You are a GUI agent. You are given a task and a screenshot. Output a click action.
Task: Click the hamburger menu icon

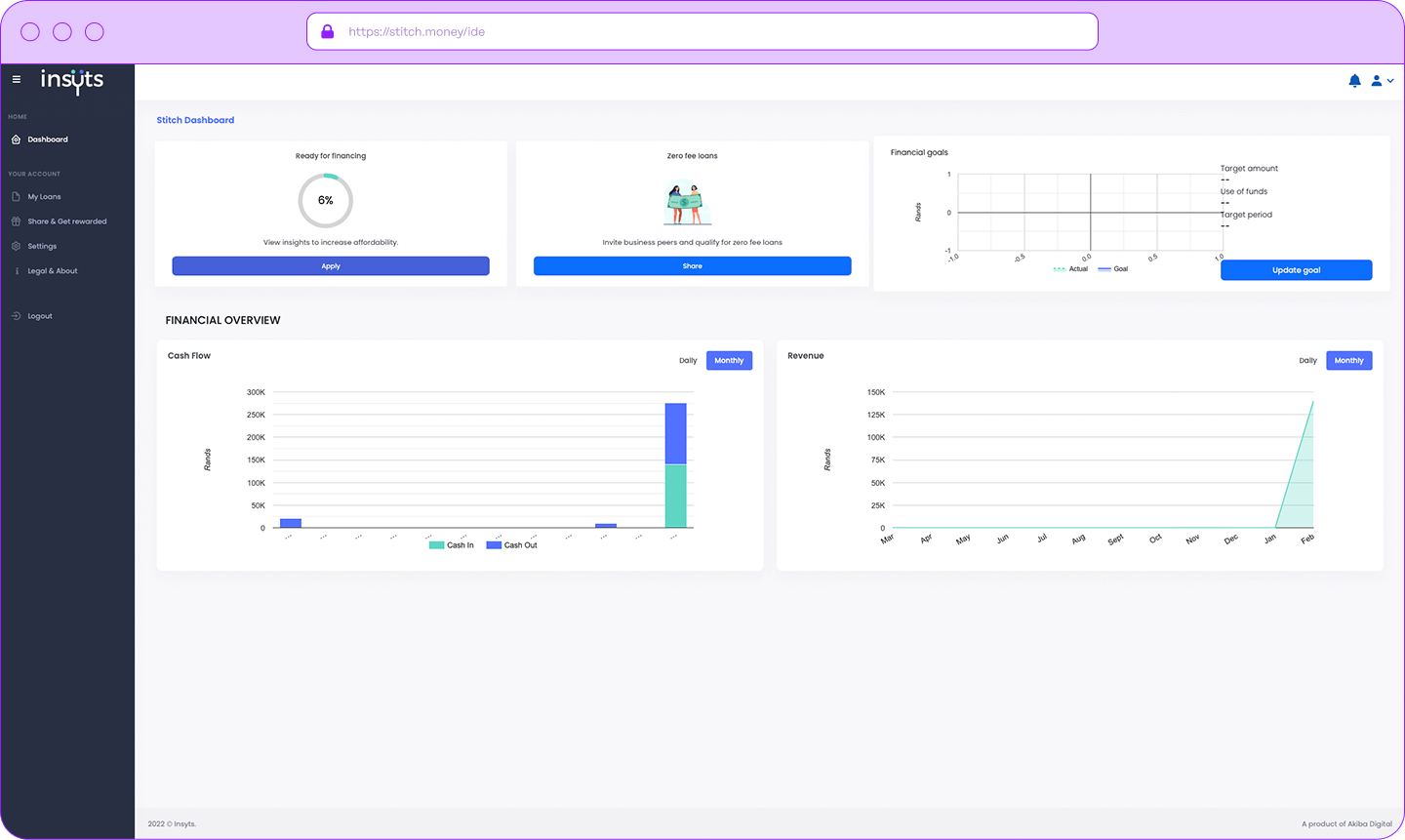tap(16, 80)
